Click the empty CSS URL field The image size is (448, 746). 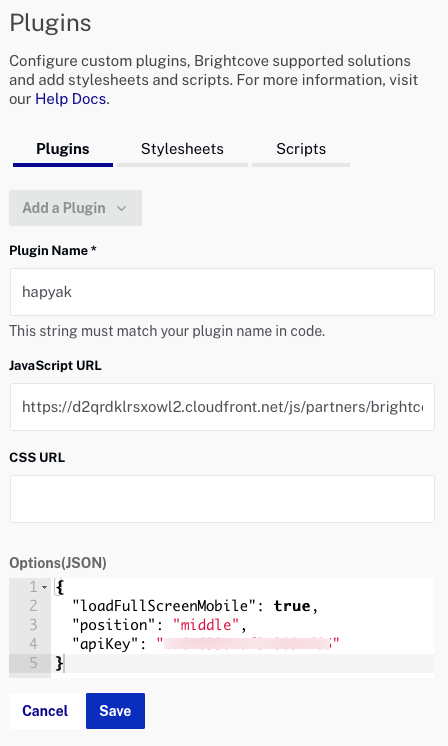click(222, 499)
